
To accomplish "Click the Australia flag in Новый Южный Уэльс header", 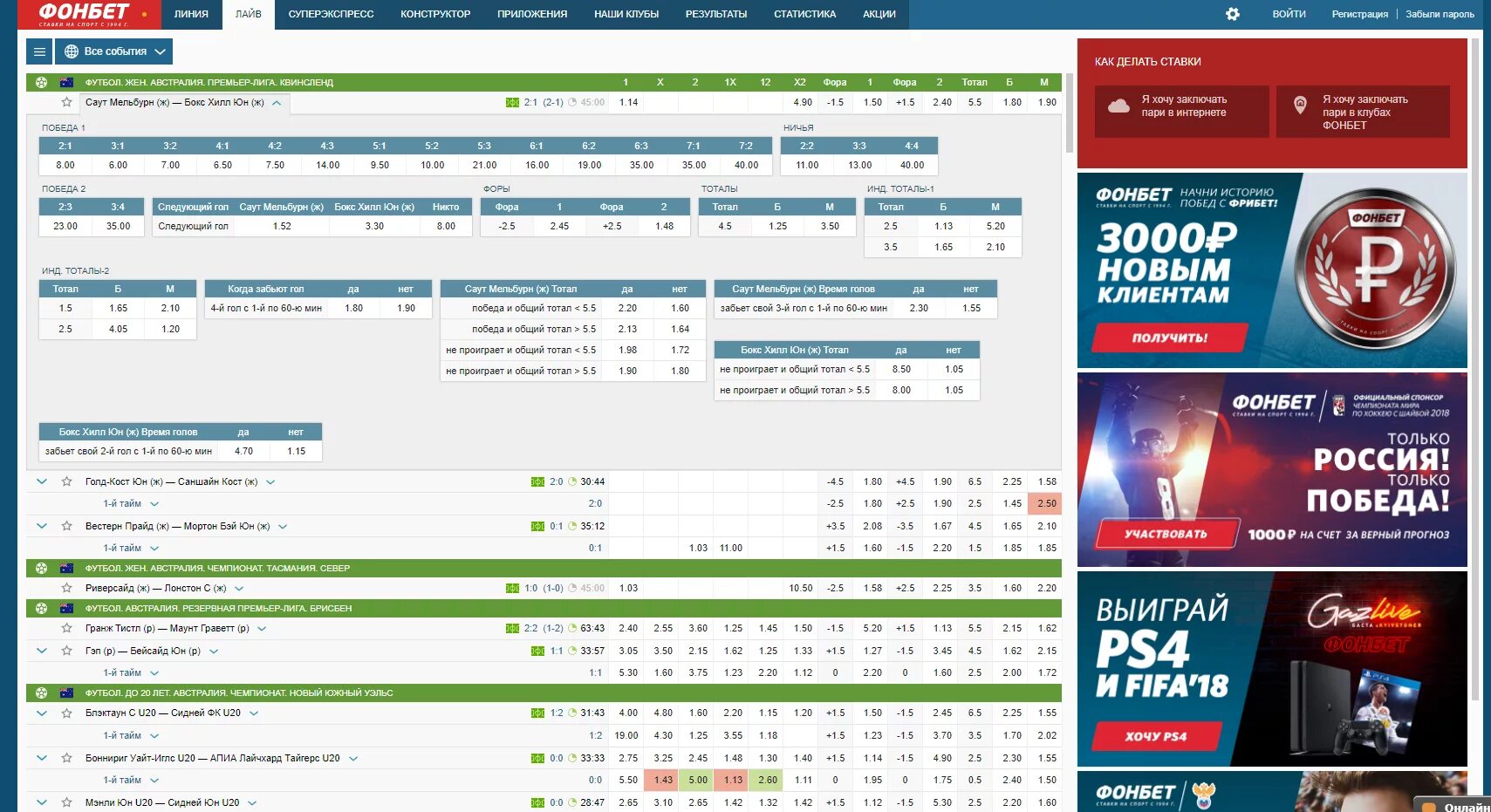I will pos(66,693).
